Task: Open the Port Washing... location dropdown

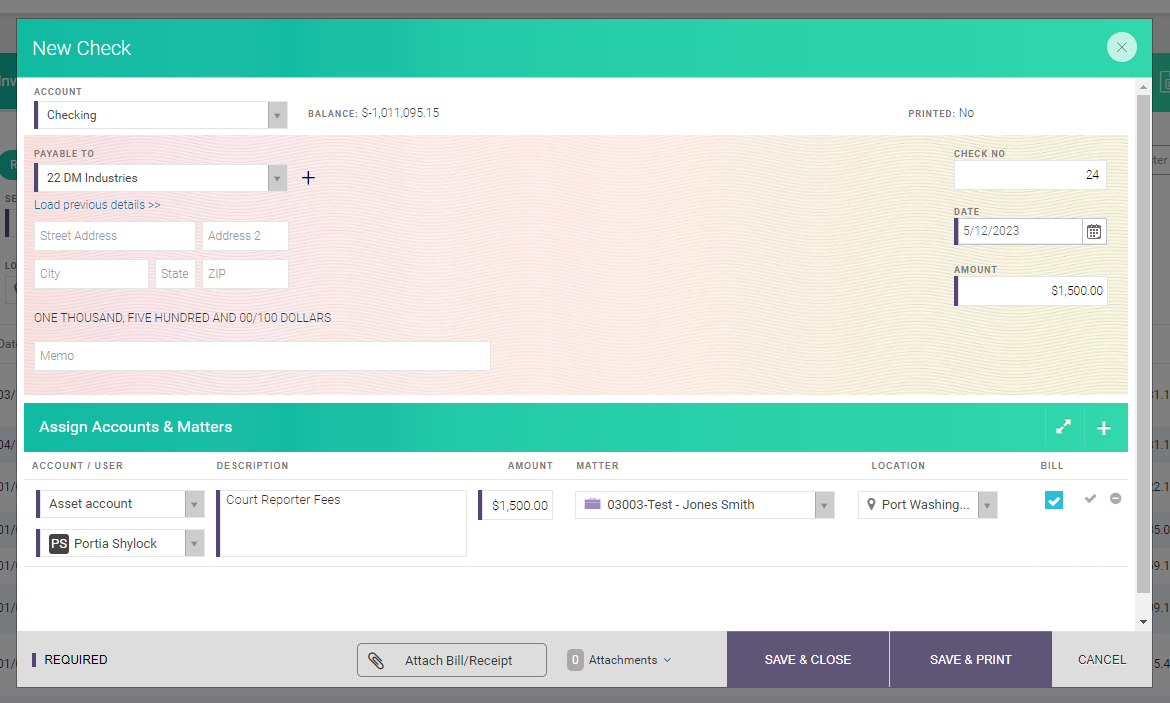Action: click(x=988, y=505)
